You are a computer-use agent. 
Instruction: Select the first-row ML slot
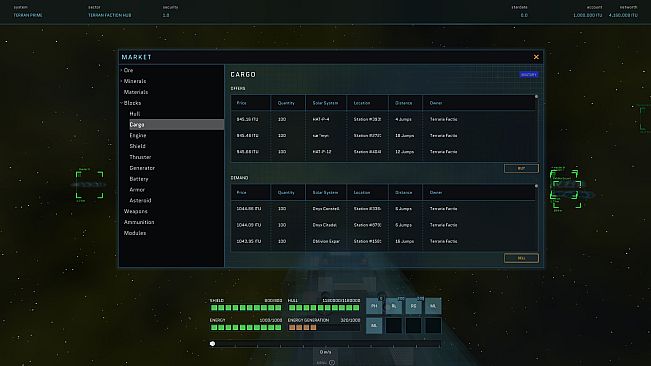point(433,306)
